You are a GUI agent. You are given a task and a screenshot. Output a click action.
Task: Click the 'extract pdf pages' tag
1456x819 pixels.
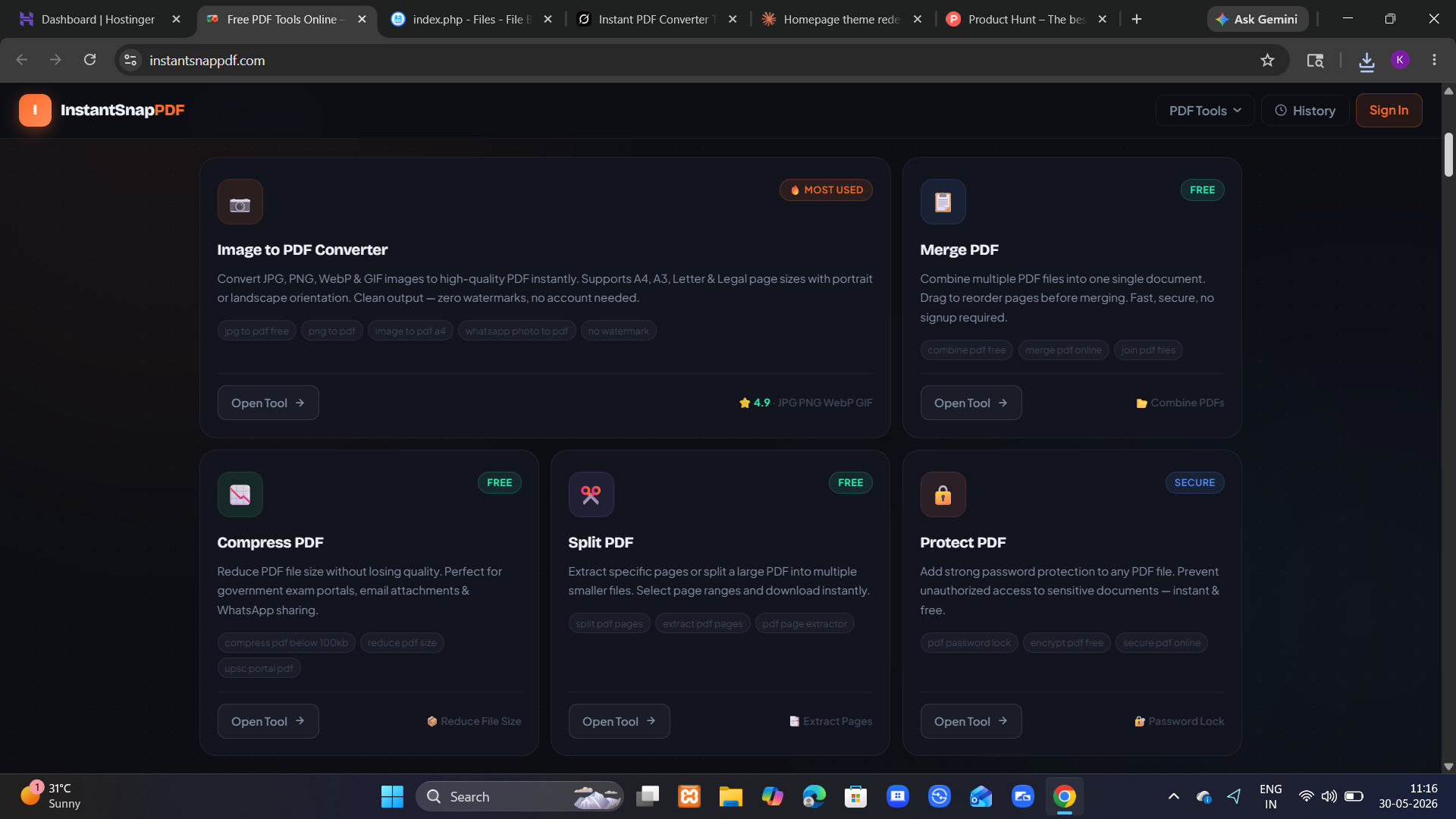coord(702,623)
